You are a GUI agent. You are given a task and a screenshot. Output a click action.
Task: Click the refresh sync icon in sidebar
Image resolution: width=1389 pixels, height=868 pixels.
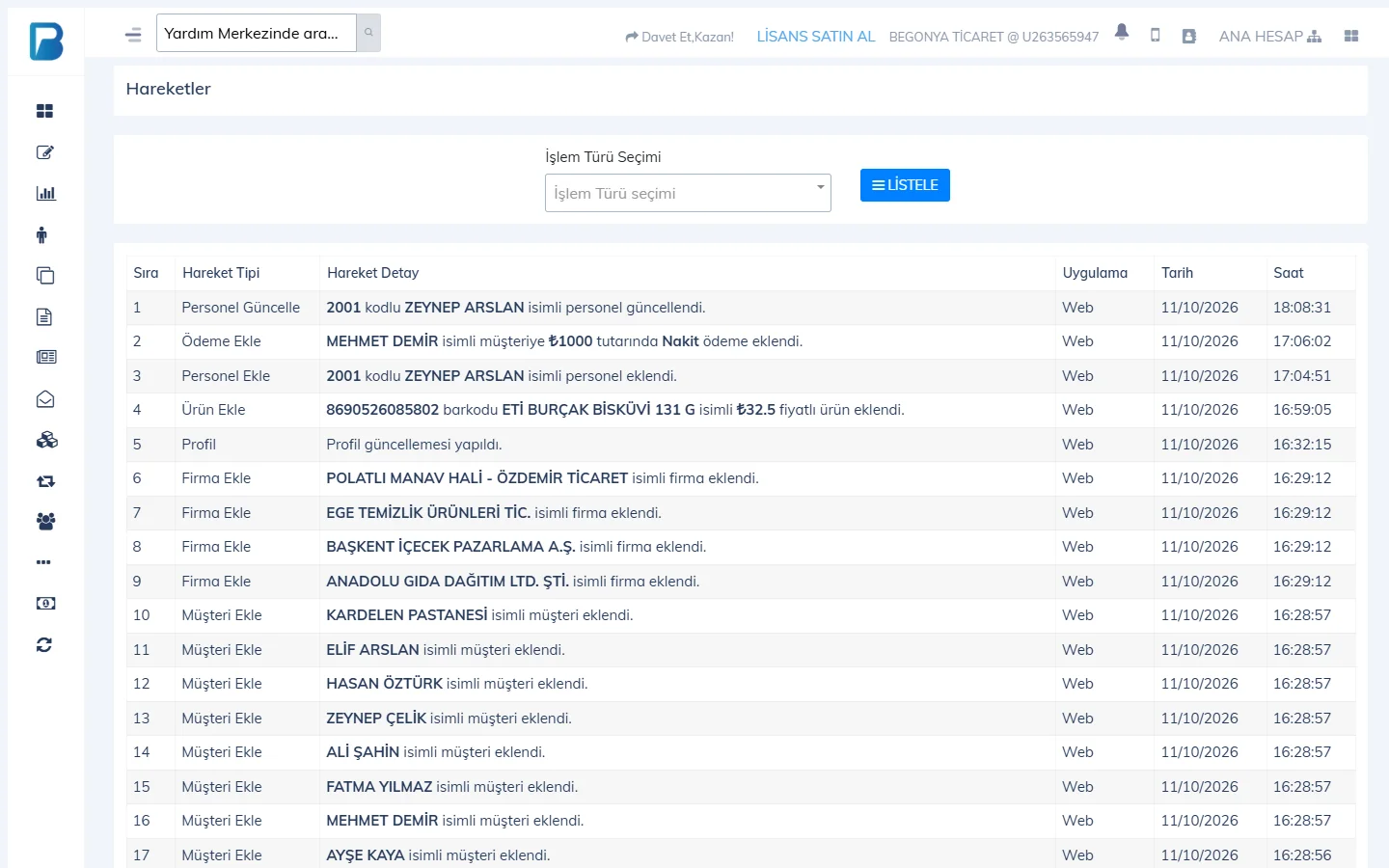(44, 644)
